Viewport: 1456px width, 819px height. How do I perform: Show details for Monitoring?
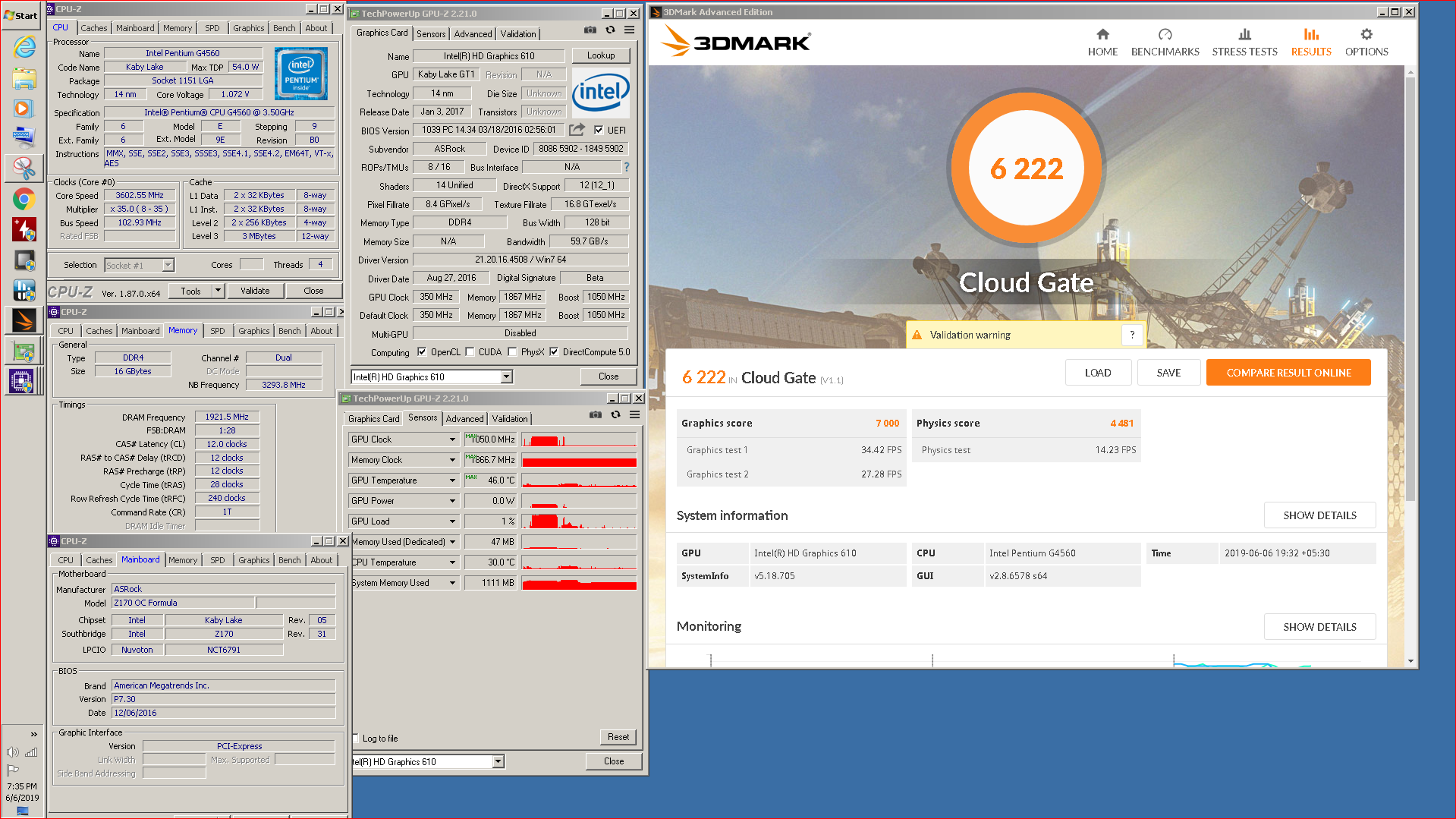1319,627
